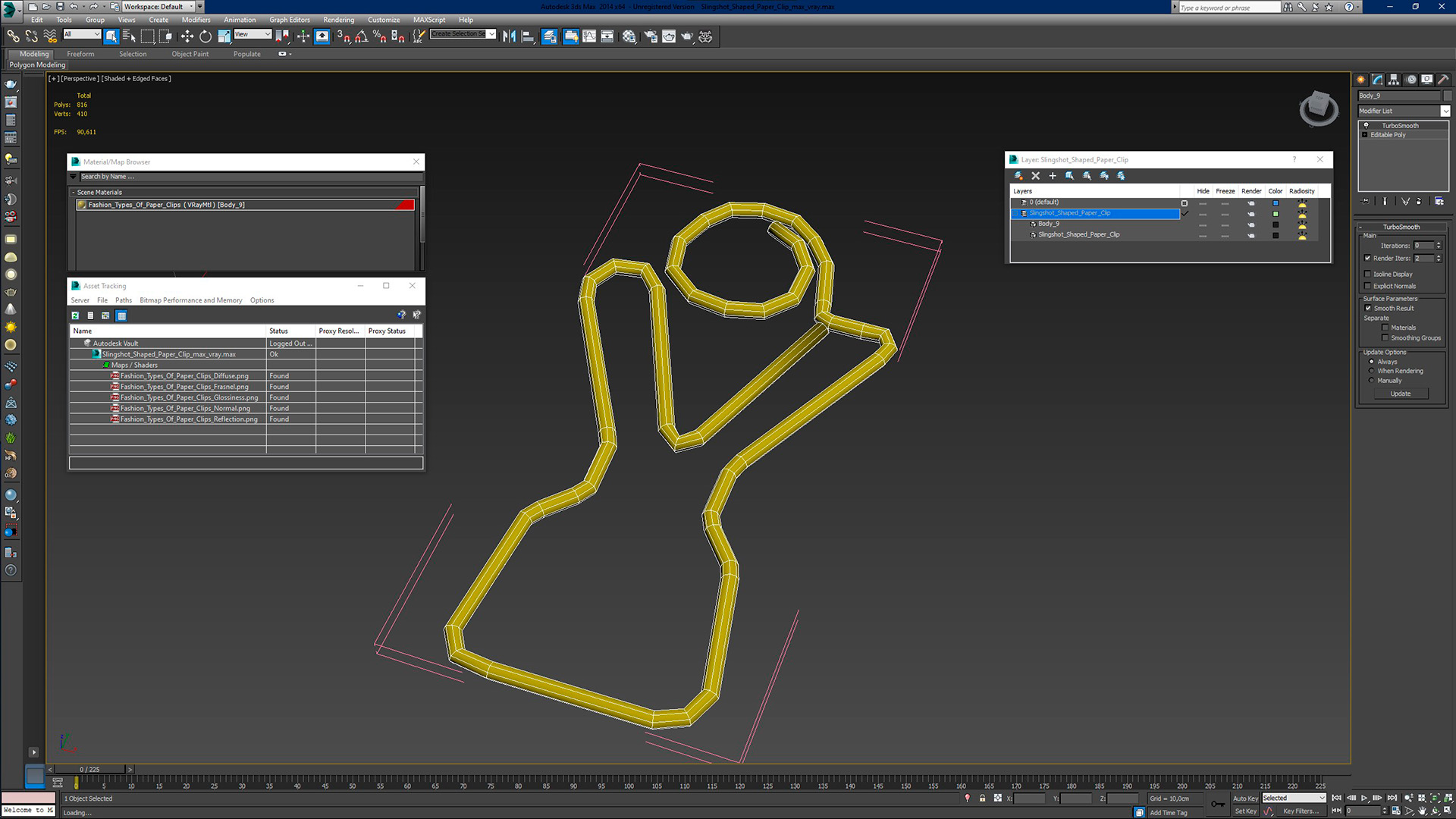This screenshot has height=819, width=1456.
Task: Click Add Selected Objects plus icon in Layer window
Action: pos(1053,175)
